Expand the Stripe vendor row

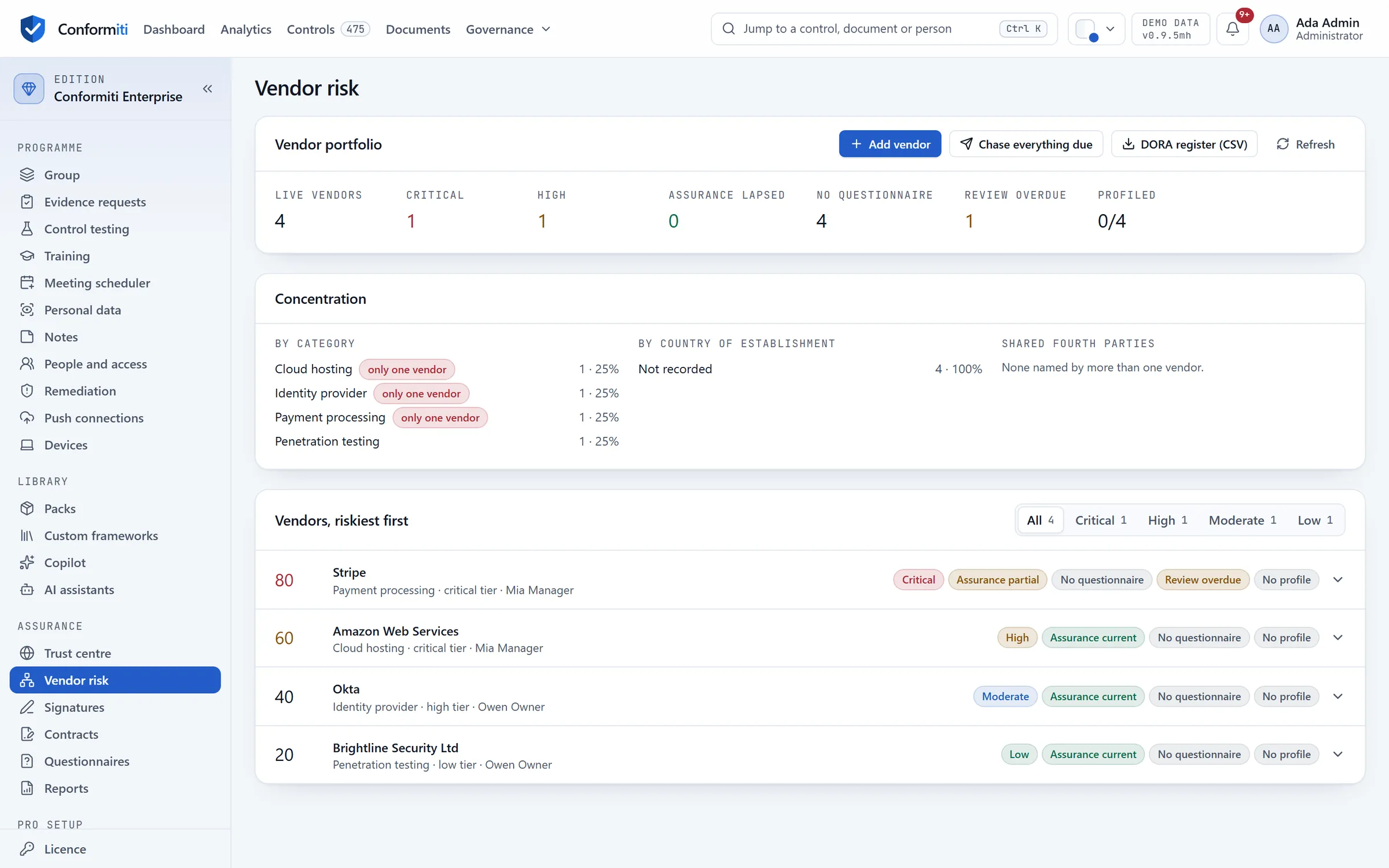pyautogui.click(x=1337, y=580)
